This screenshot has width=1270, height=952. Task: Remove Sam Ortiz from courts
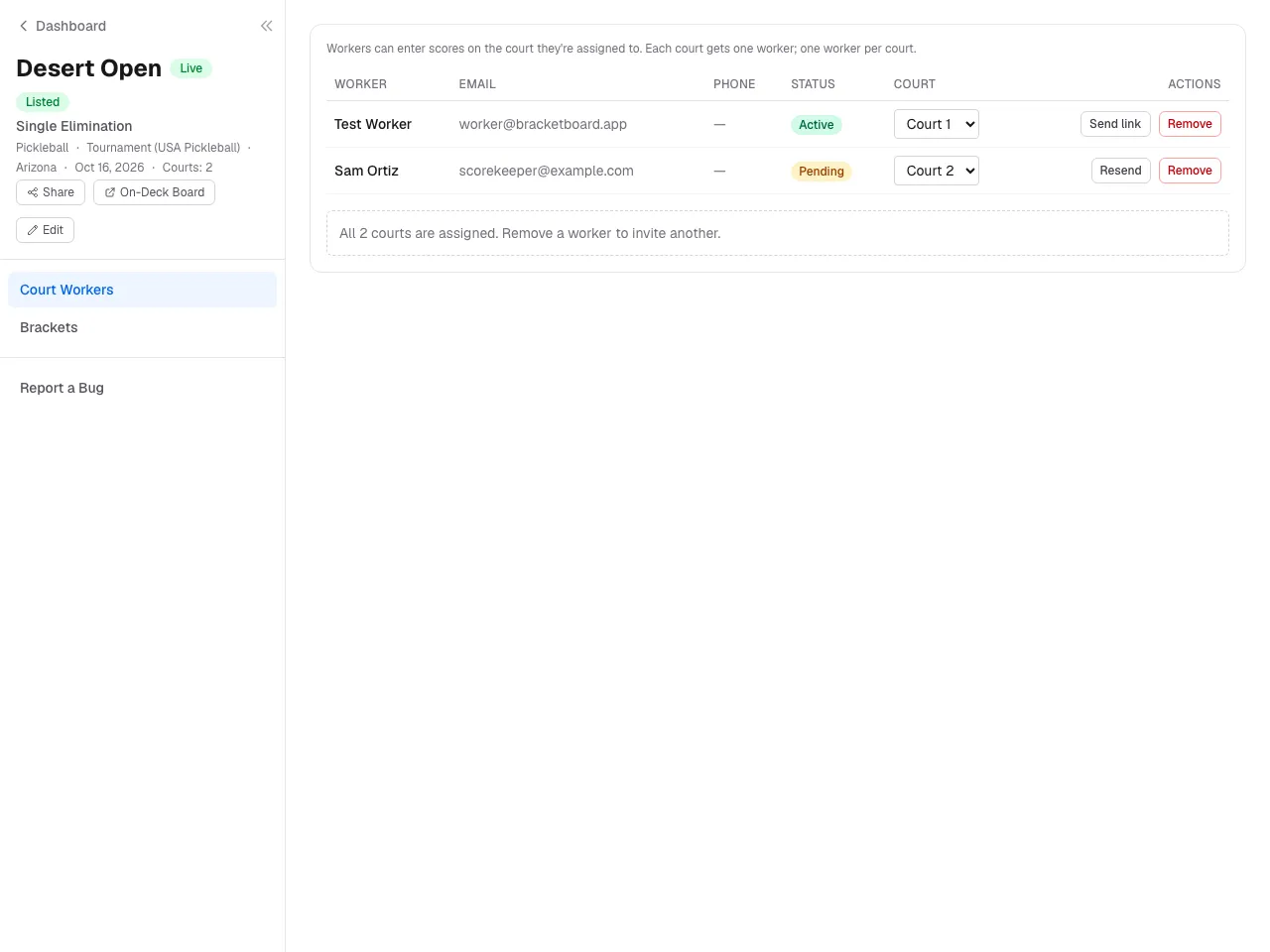point(1190,171)
